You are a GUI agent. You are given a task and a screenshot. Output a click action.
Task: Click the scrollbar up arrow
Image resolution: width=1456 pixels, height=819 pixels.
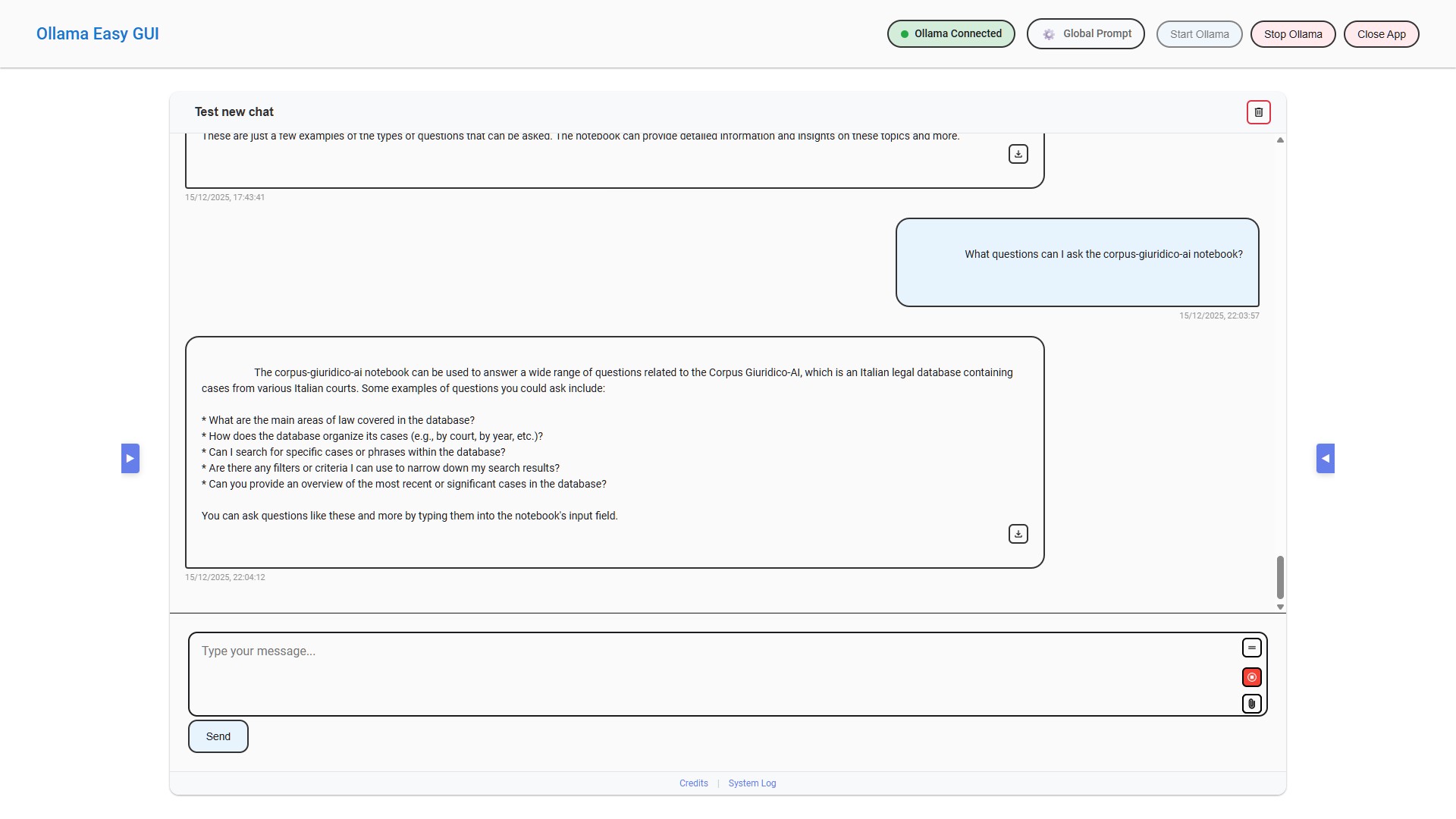(1280, 140)
